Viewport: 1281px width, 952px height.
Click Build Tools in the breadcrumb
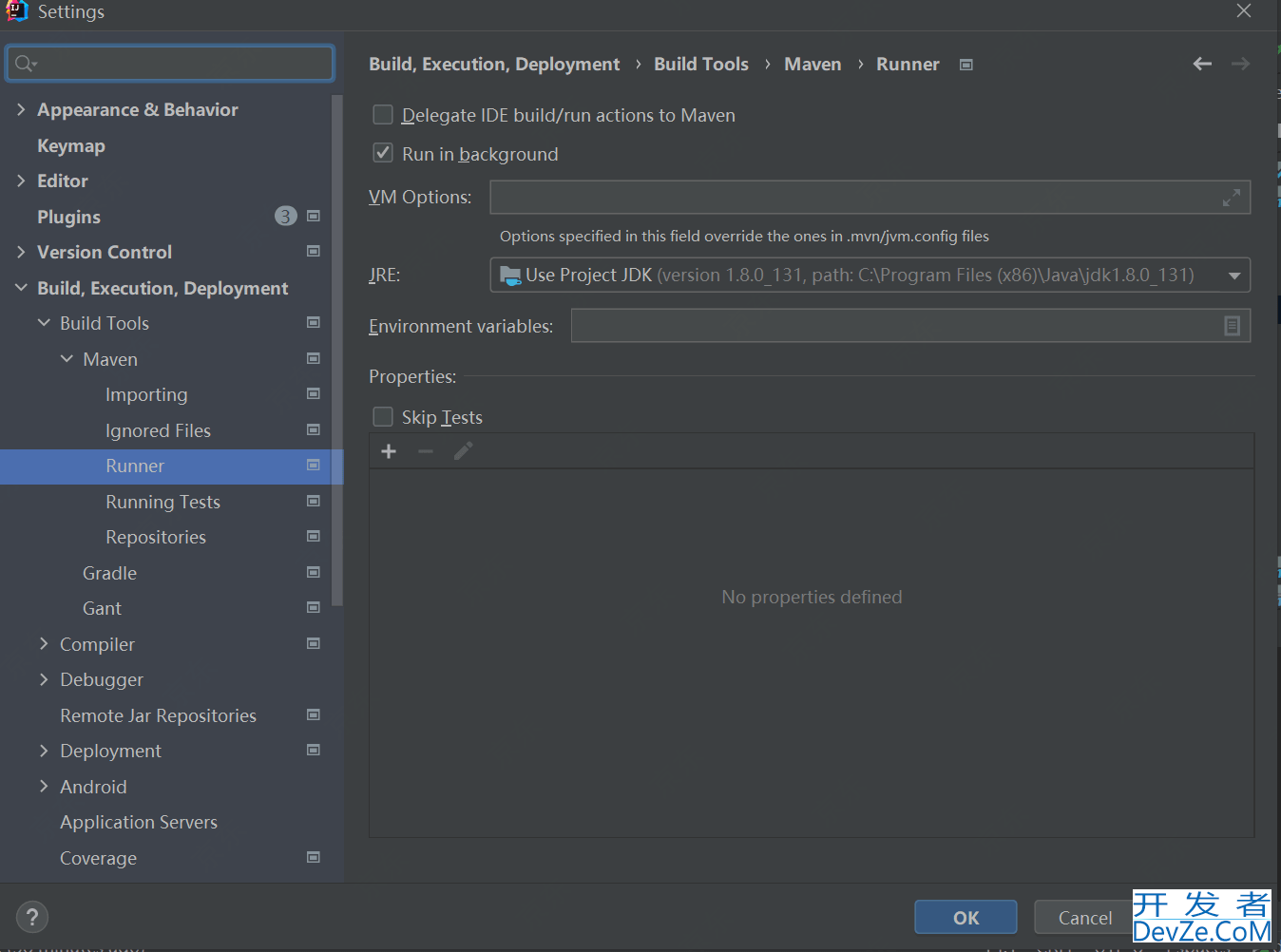coord(701,64)
